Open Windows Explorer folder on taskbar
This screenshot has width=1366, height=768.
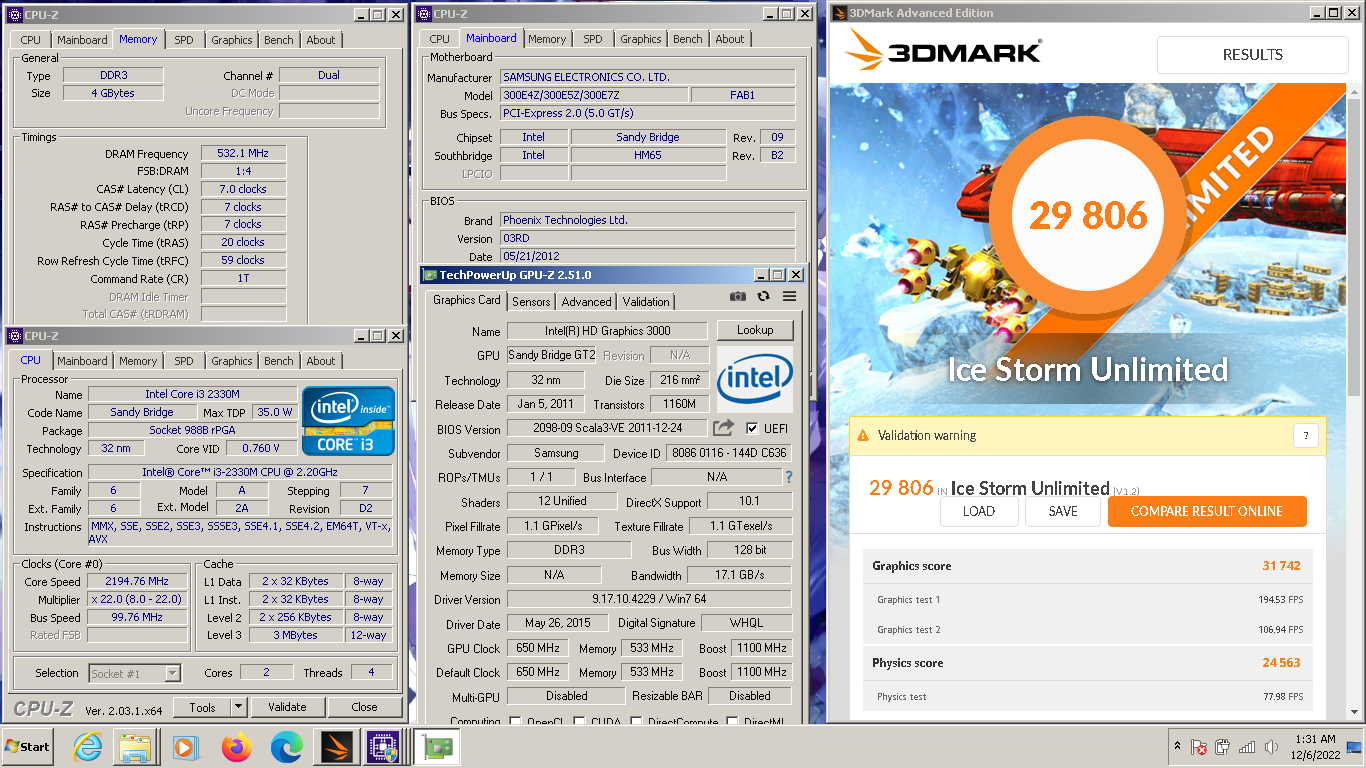point(134,746)
